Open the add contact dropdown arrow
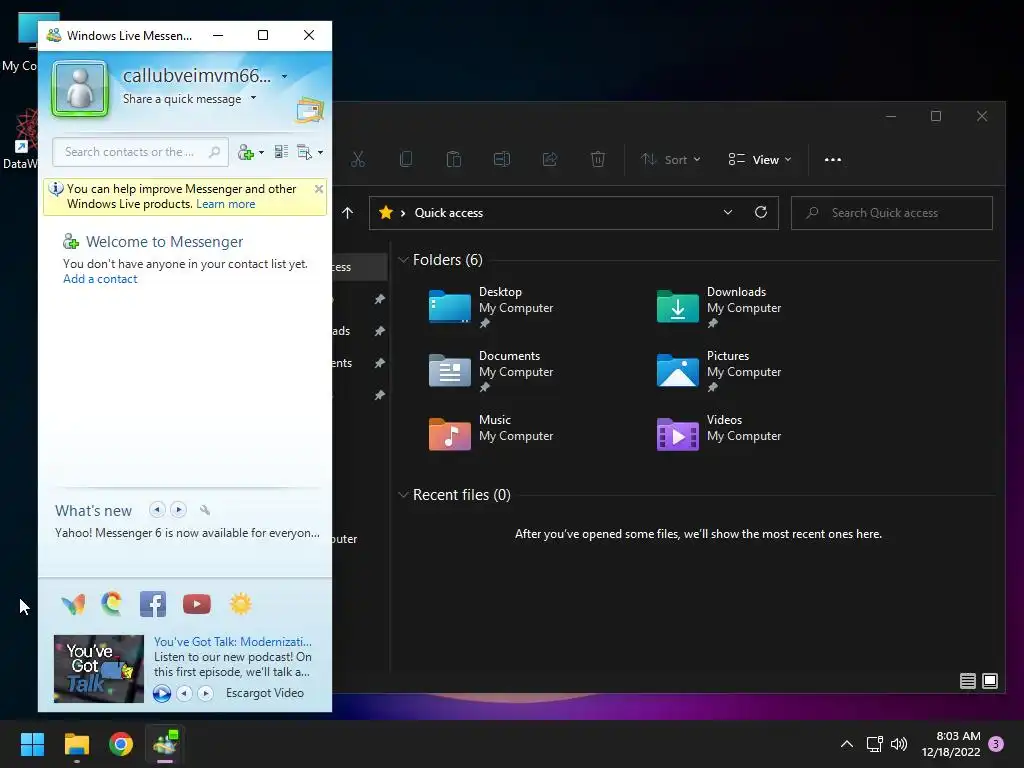The height and width of the screenshot is (768, 1024). [261, 152]
